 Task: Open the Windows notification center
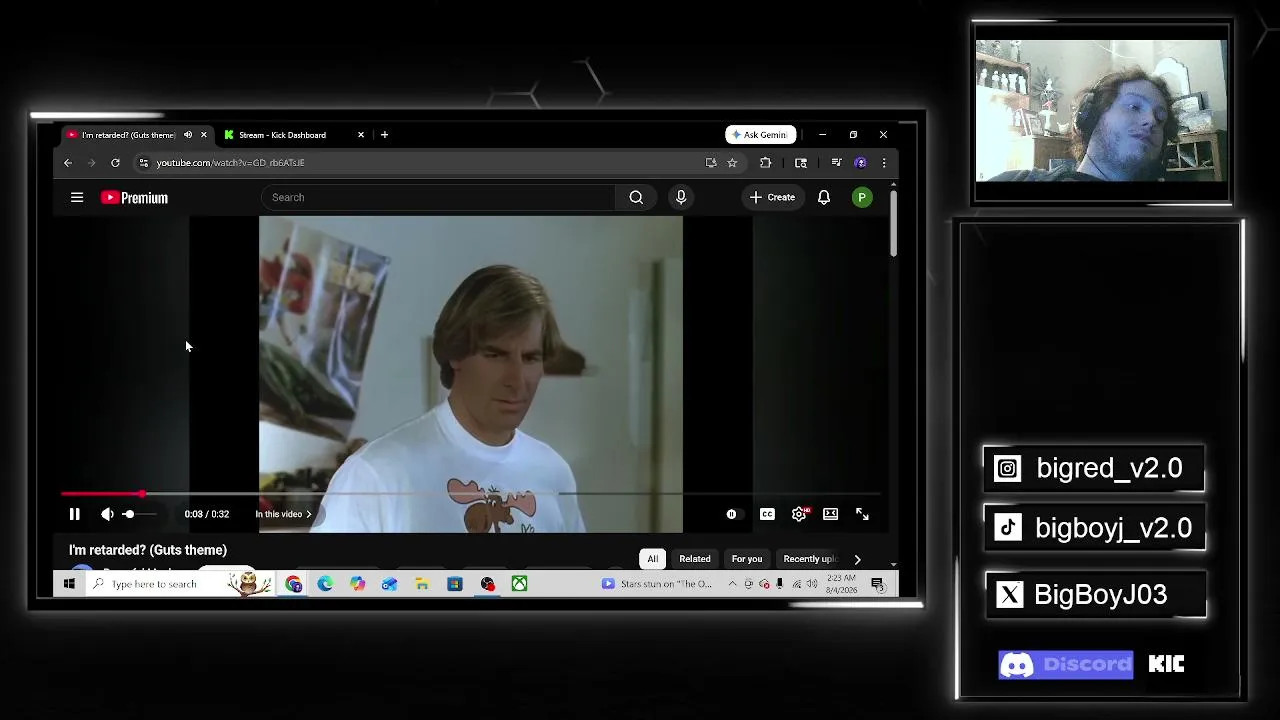tap(878, 584)
